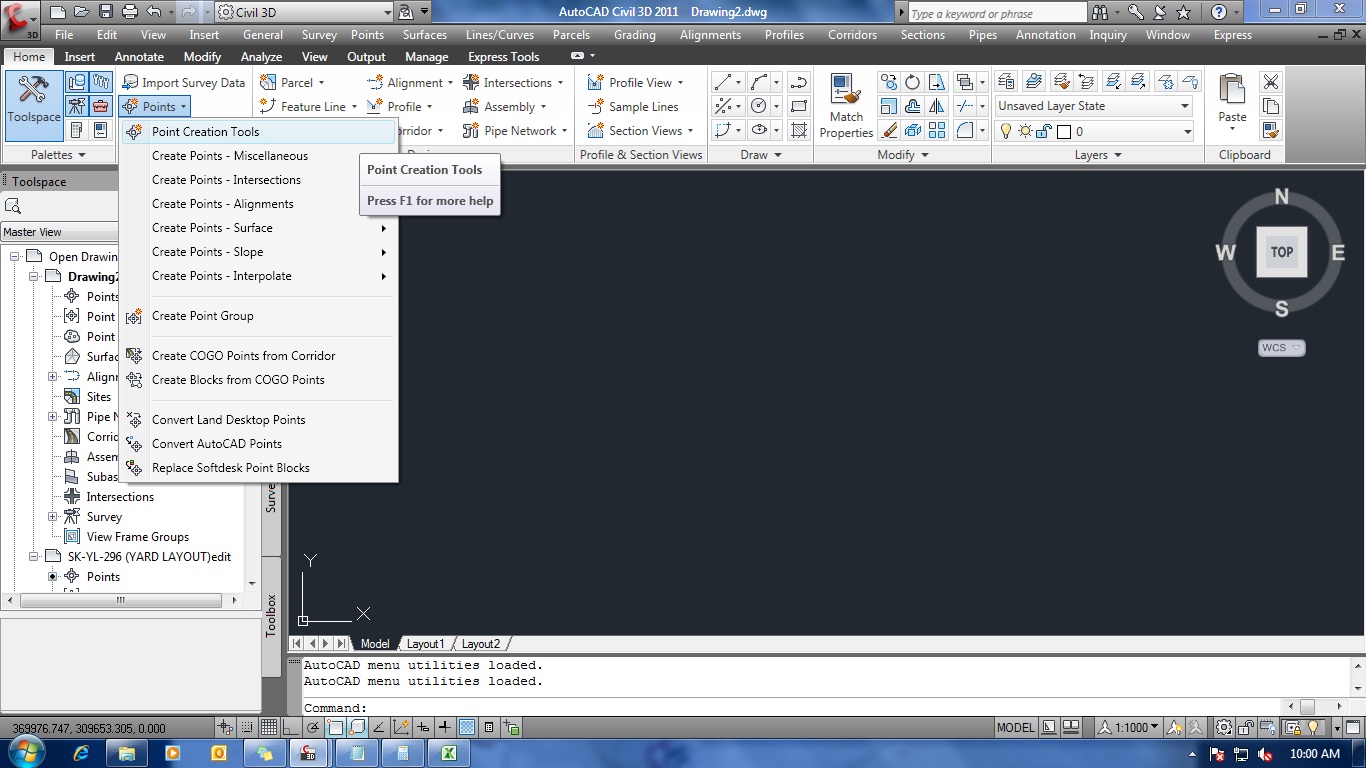The image size is (1366, 768).
Task: Open Internet Explorer from the taskbar
Action: point(80,753)
